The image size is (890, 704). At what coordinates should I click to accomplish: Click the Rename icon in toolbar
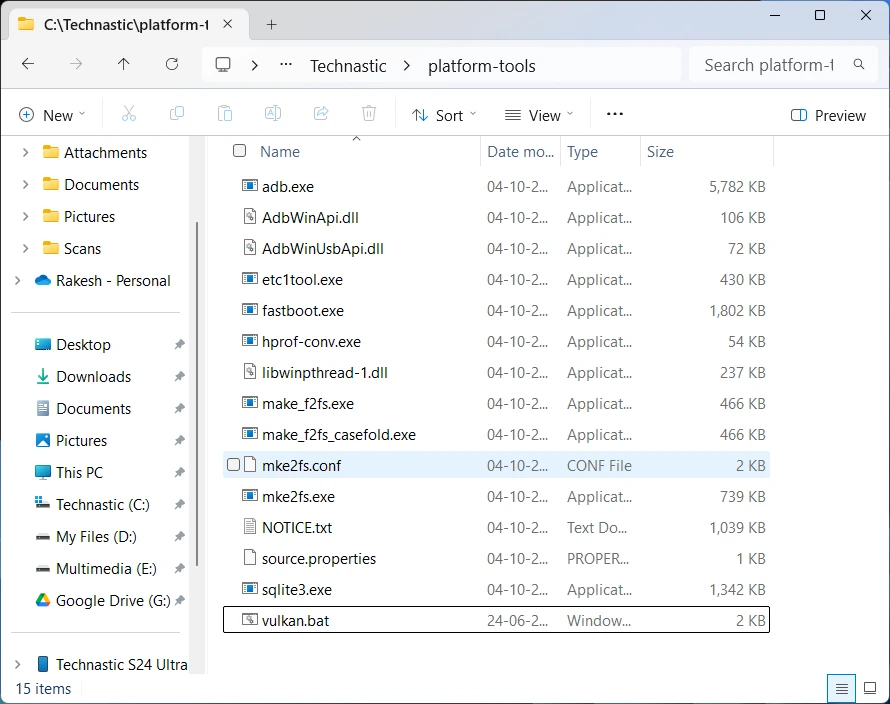pos(273,114)
